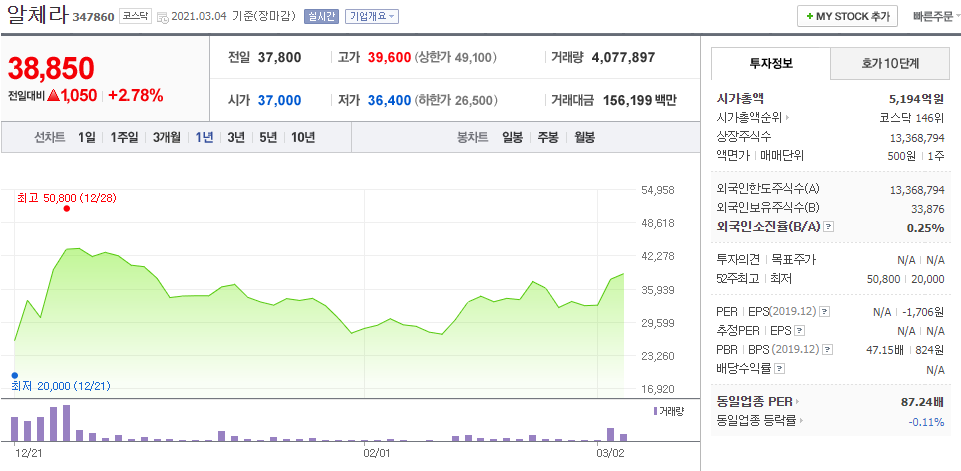The height and width of the screenshot is (471, 961).
Task: Click the help icon beside 배당수익률
Action: click(780, 369)
